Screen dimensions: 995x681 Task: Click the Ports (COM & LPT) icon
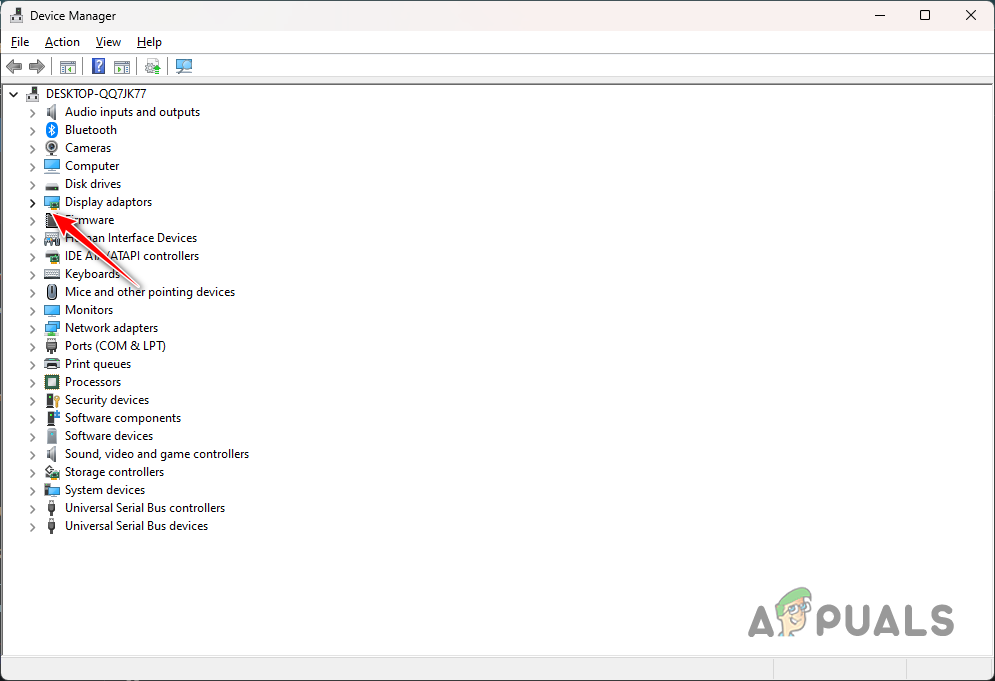[x=52, y=347]
